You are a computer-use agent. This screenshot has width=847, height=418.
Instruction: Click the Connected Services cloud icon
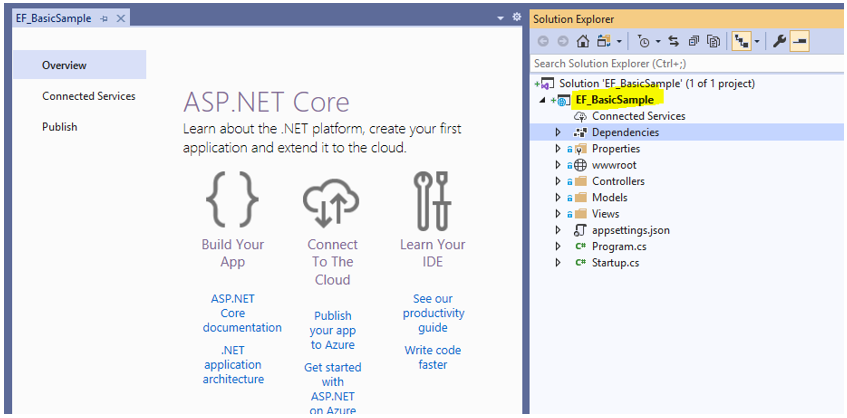(x=580, y=116)
